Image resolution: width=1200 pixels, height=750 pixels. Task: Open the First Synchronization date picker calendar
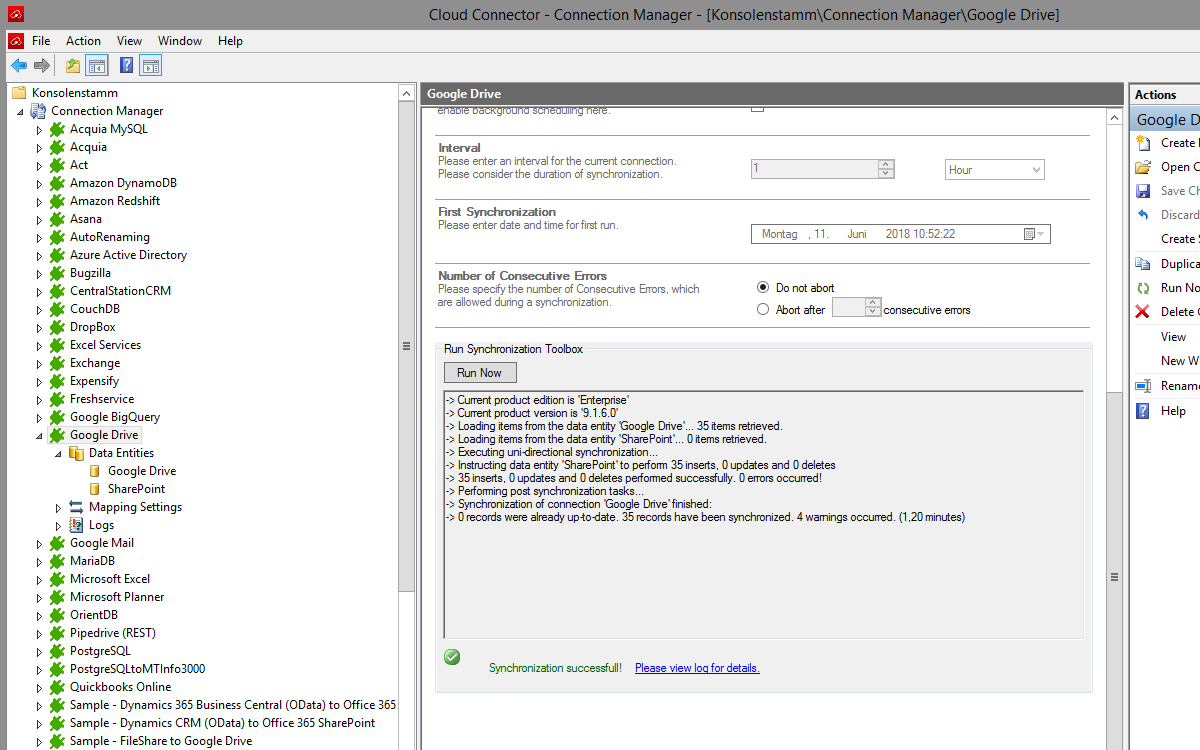1034,234
